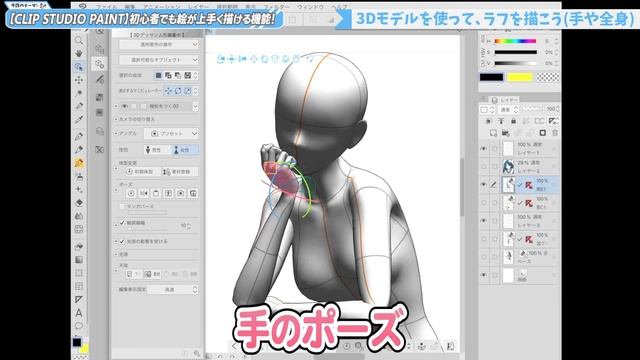Click the first floor button under 天地
The height and width of the screenshot is (360, 640).
[x=133, y=274]
